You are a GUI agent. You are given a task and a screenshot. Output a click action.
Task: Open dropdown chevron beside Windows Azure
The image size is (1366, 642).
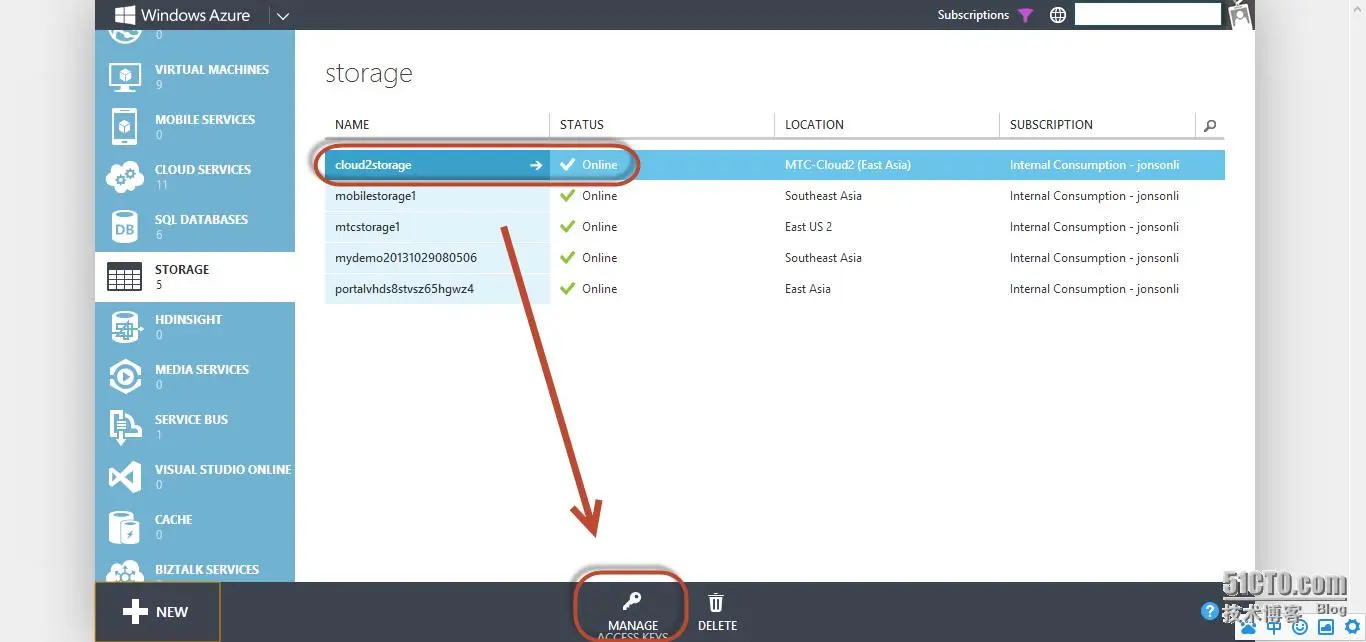pos(282,16)
